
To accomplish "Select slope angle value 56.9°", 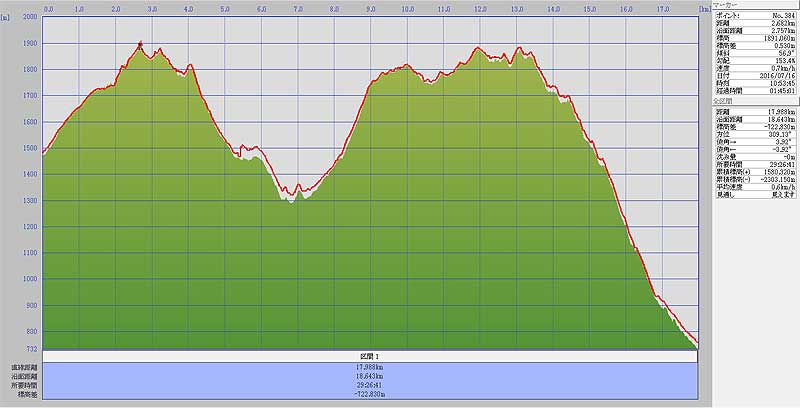I will [787, 53].
